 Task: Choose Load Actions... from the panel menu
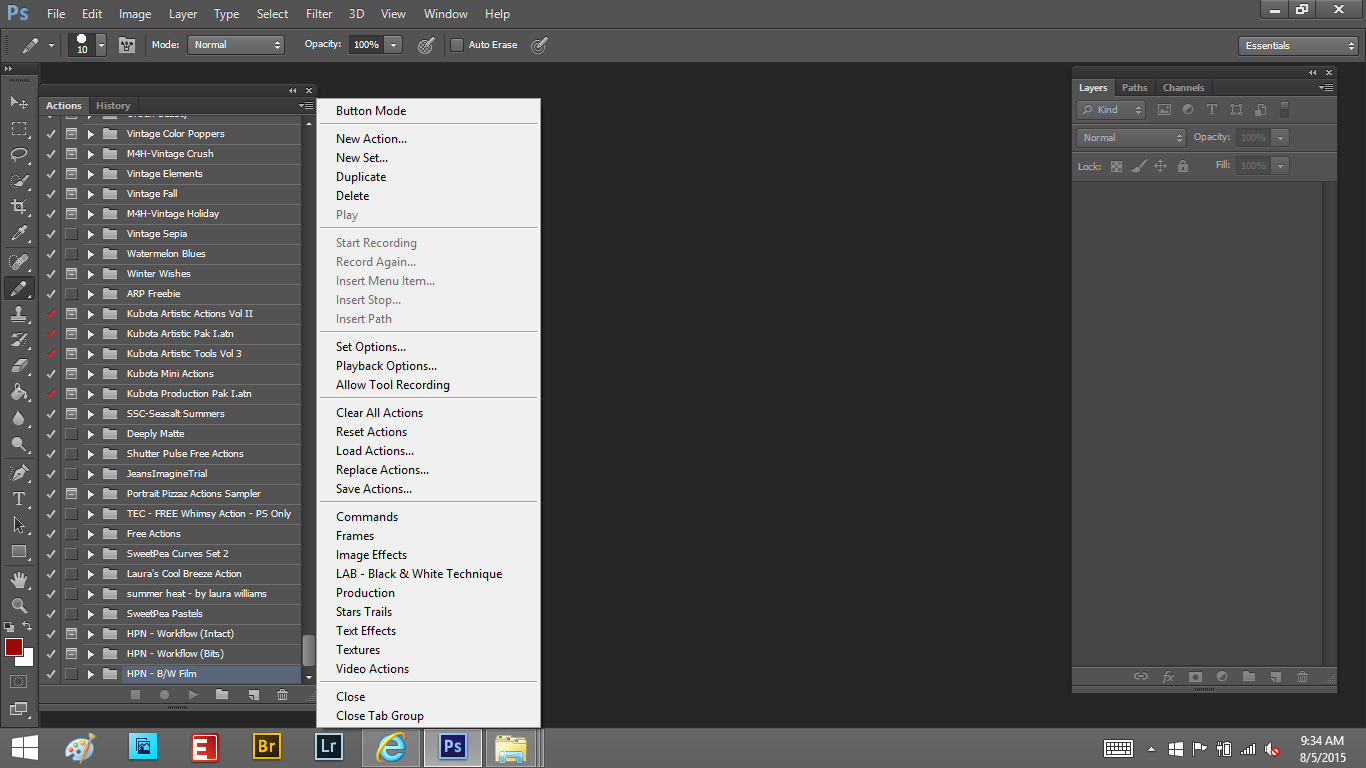coord(375,451)
